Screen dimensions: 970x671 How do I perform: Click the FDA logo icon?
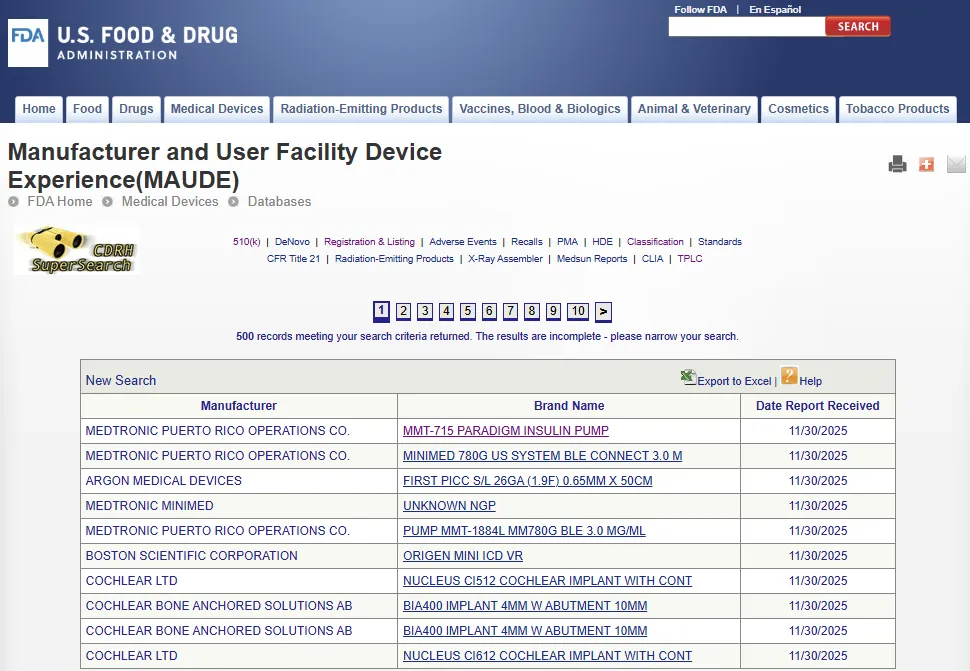pyautogui.click(x=28, y=43)
